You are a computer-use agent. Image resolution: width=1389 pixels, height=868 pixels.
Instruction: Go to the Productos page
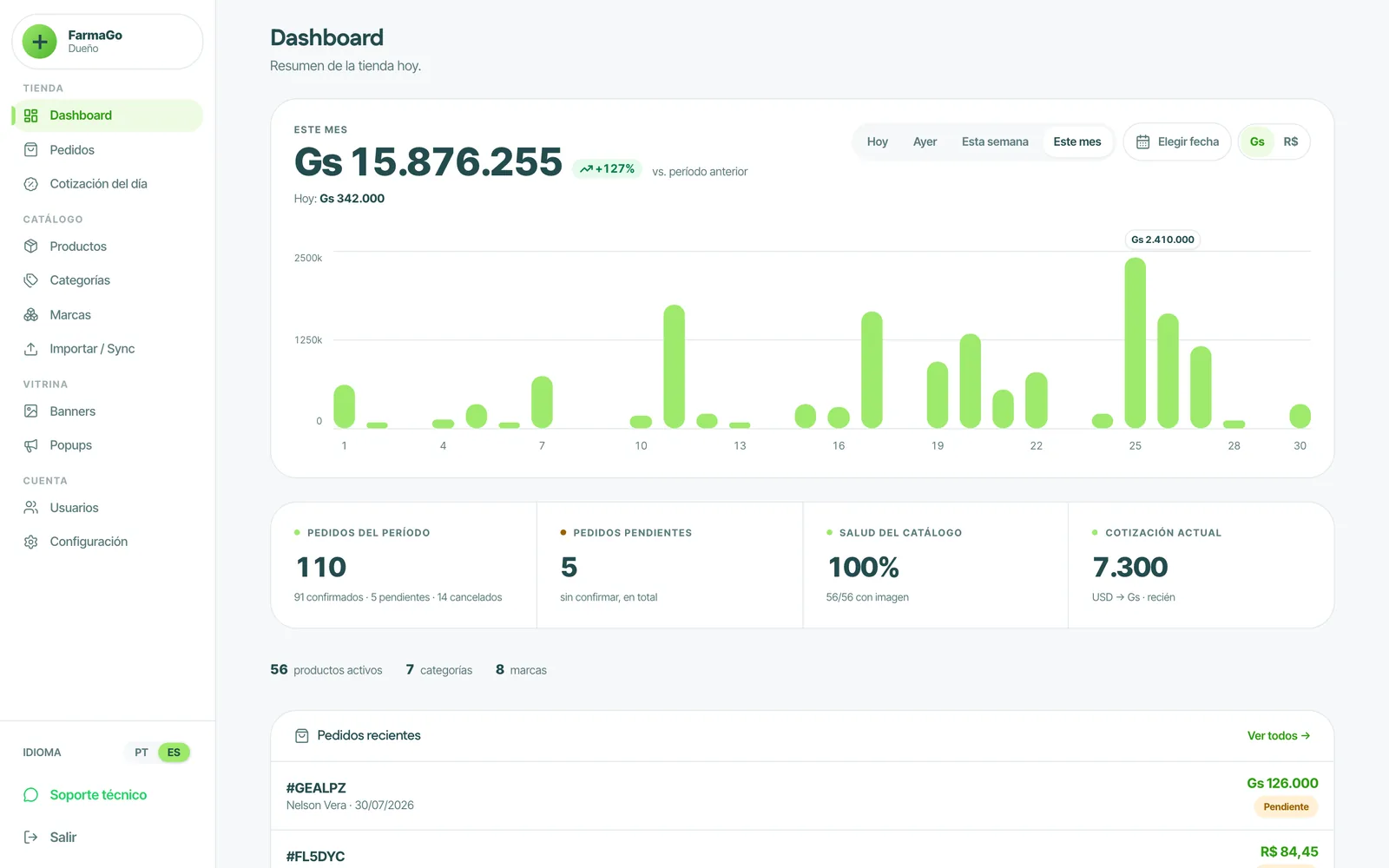click(108, 247)
